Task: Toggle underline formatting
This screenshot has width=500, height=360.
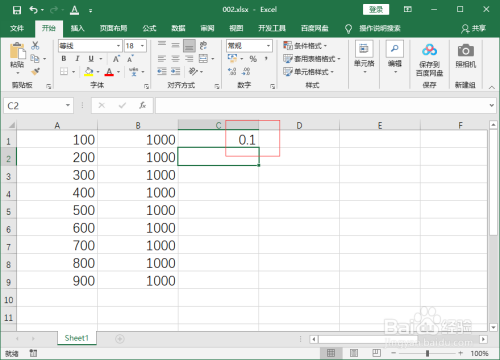Action: point(91,59)
